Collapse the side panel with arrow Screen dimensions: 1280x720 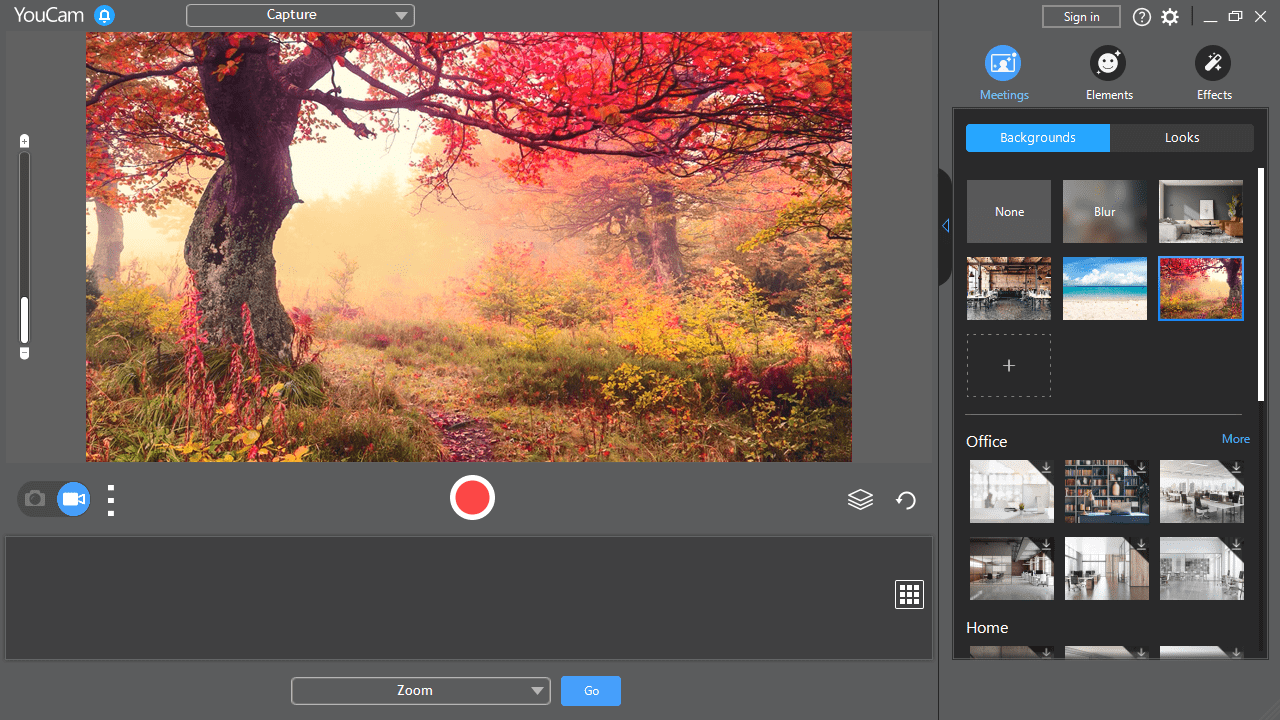point(945,226)
